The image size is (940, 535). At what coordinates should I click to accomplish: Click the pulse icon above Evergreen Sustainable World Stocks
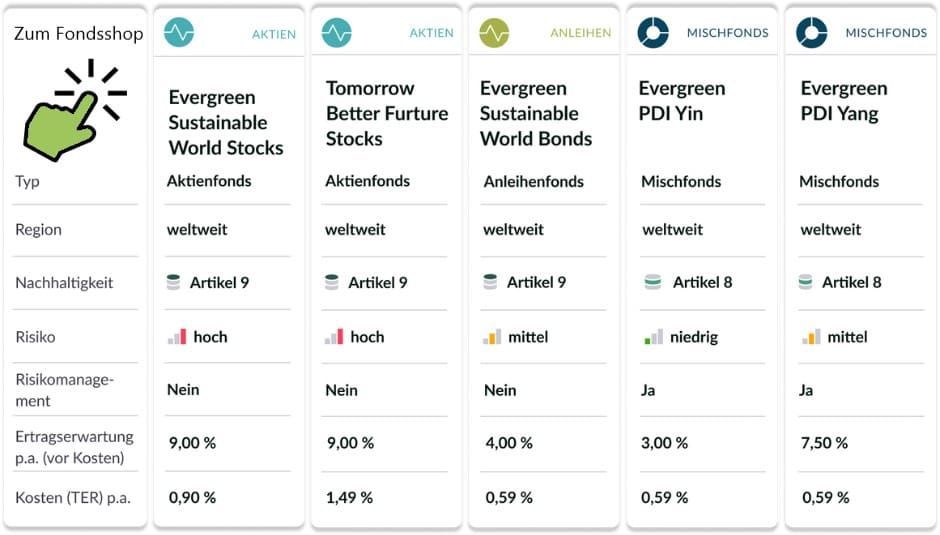[x=179, y=33]
